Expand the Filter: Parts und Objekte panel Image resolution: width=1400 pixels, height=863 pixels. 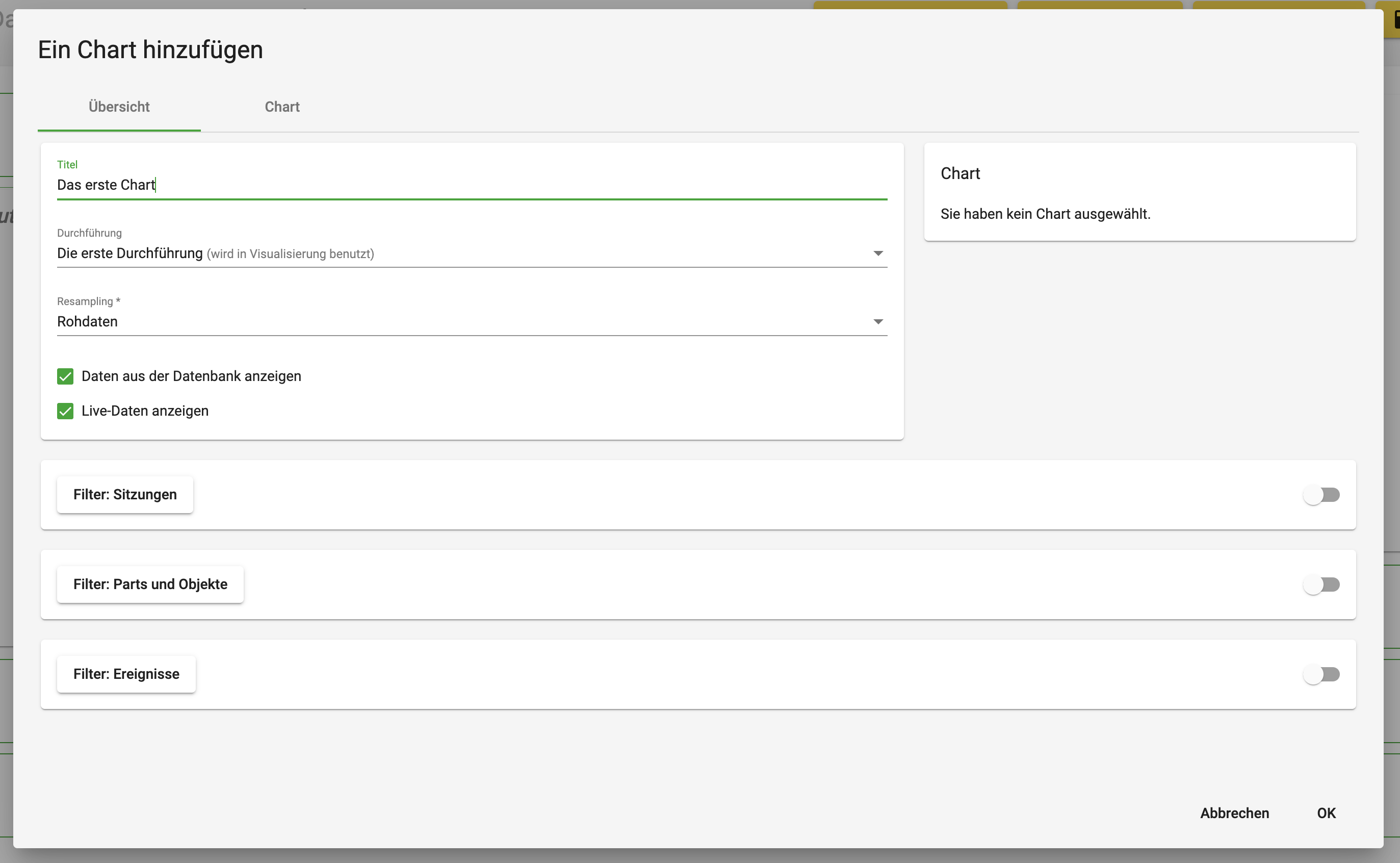pyautogui.click(x=150, y=585)
